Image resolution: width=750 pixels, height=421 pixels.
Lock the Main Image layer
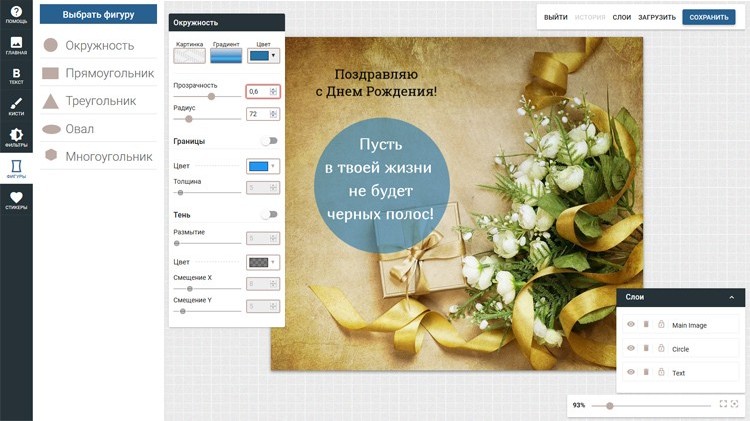pos(661,324)
